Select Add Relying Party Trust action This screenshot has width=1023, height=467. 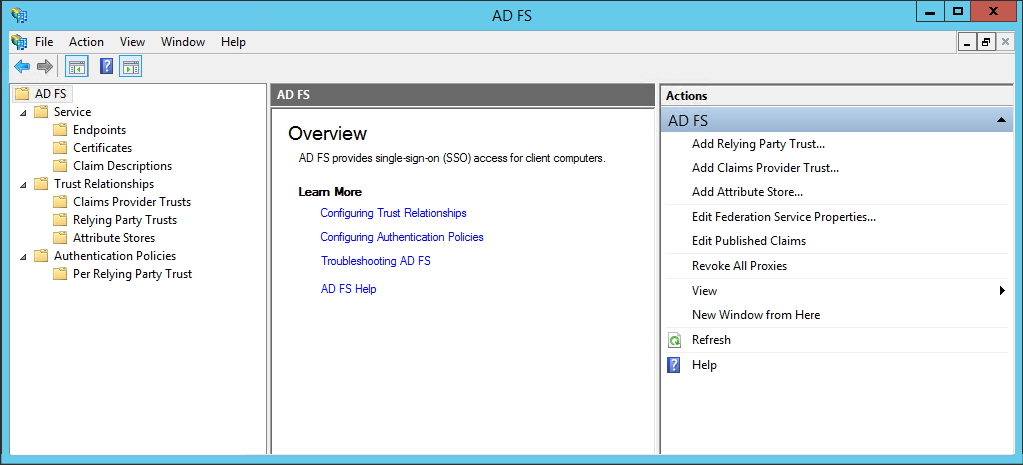click(x=759, y=144)
